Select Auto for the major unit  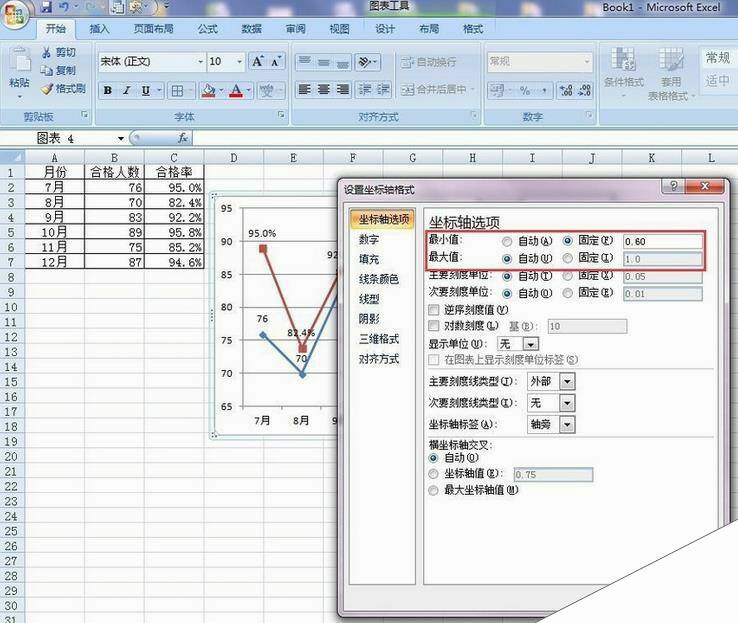[507, 276]
